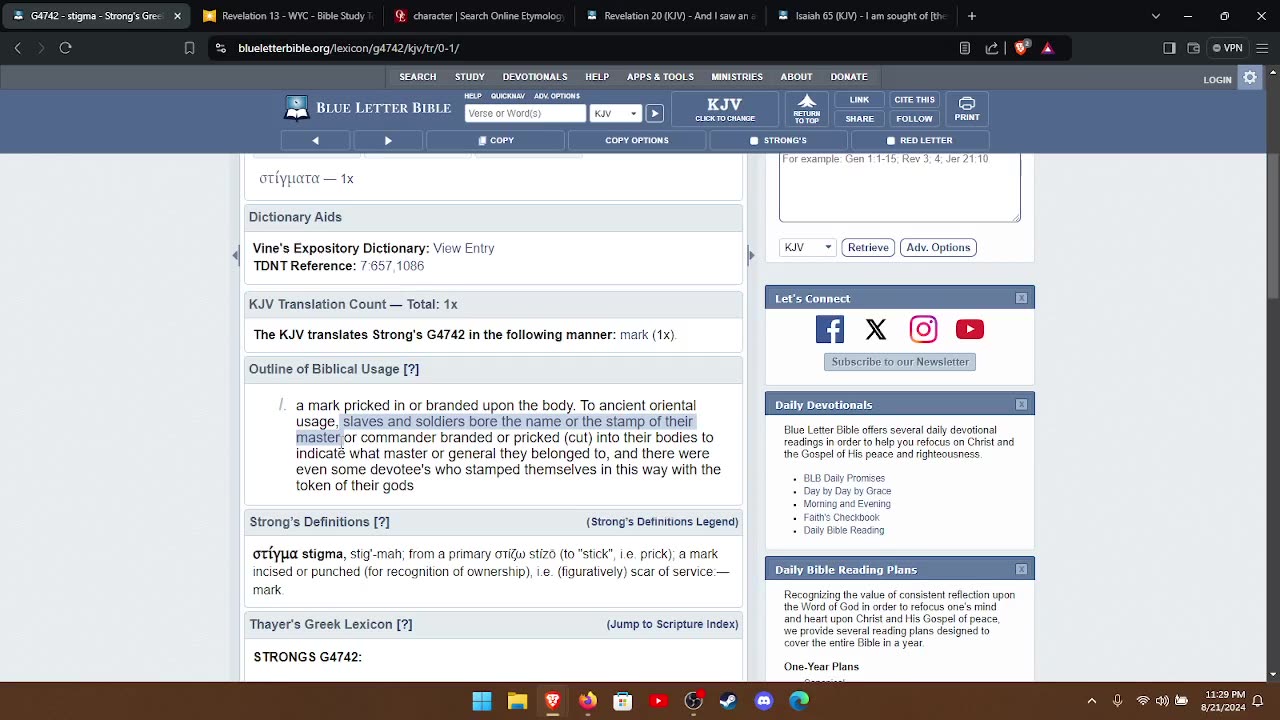Click KJV Click to Change selector
Image resolution: width=1280 pixels, height=720 pixels.
coord(725,109)
